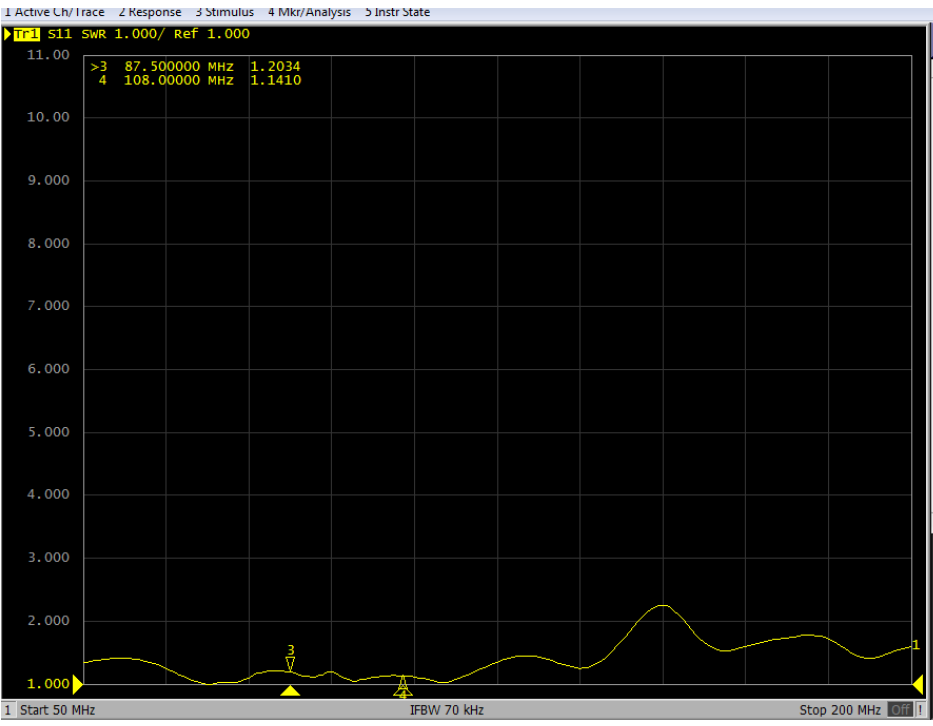Image resolution: width=933 pixels, height=726 pixels.
Task: Click the exclamation warning icon in status bar
Action: coord(921,710)
